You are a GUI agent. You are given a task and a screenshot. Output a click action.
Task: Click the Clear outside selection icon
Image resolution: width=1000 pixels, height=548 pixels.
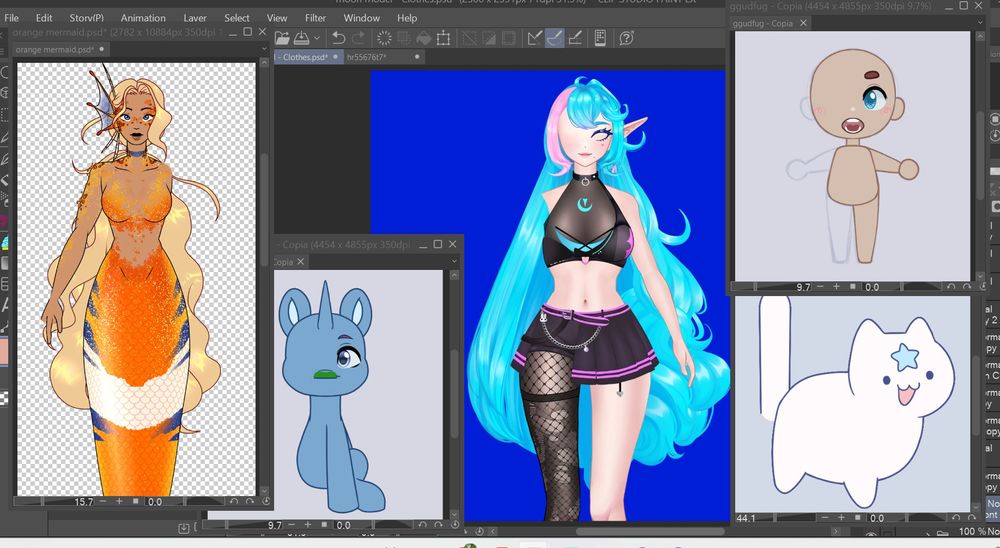point(404,38)
